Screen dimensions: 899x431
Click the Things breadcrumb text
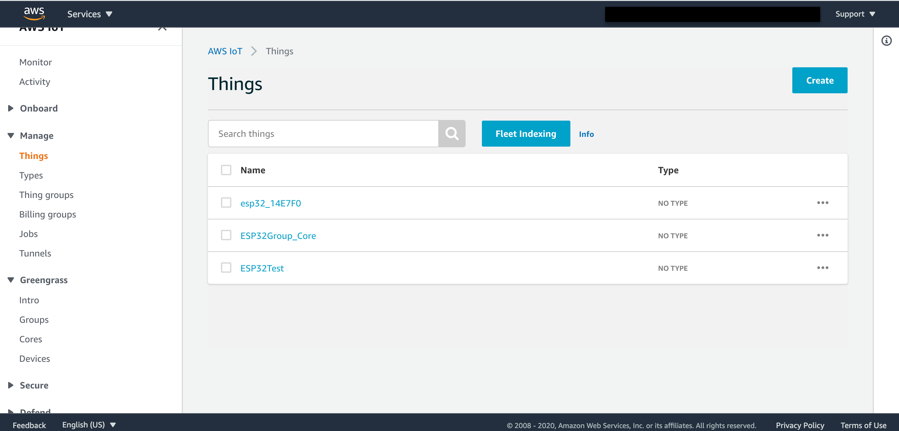click(280, 51)
